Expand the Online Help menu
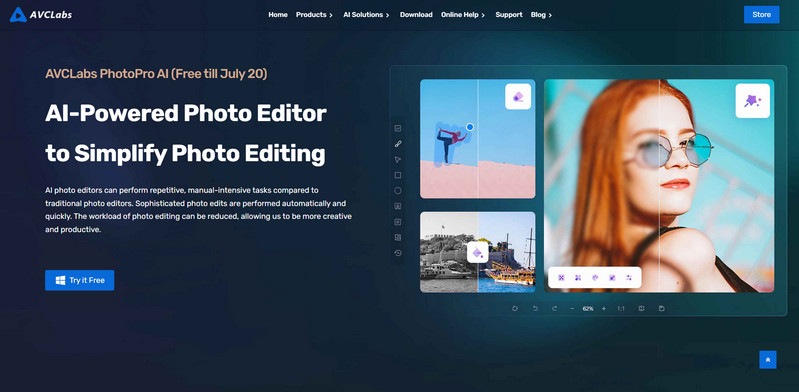The width and height of the screenshot is (799, 392). coord(463,15)
